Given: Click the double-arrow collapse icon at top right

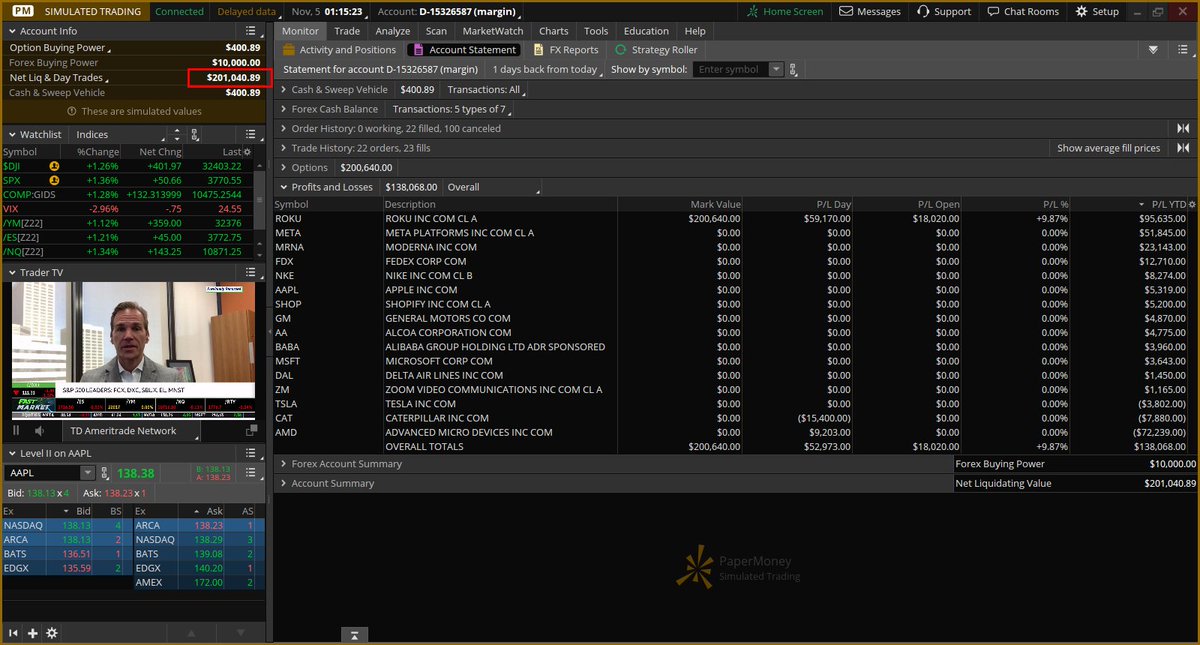Looking at the screenshot, I should 1153,49.
